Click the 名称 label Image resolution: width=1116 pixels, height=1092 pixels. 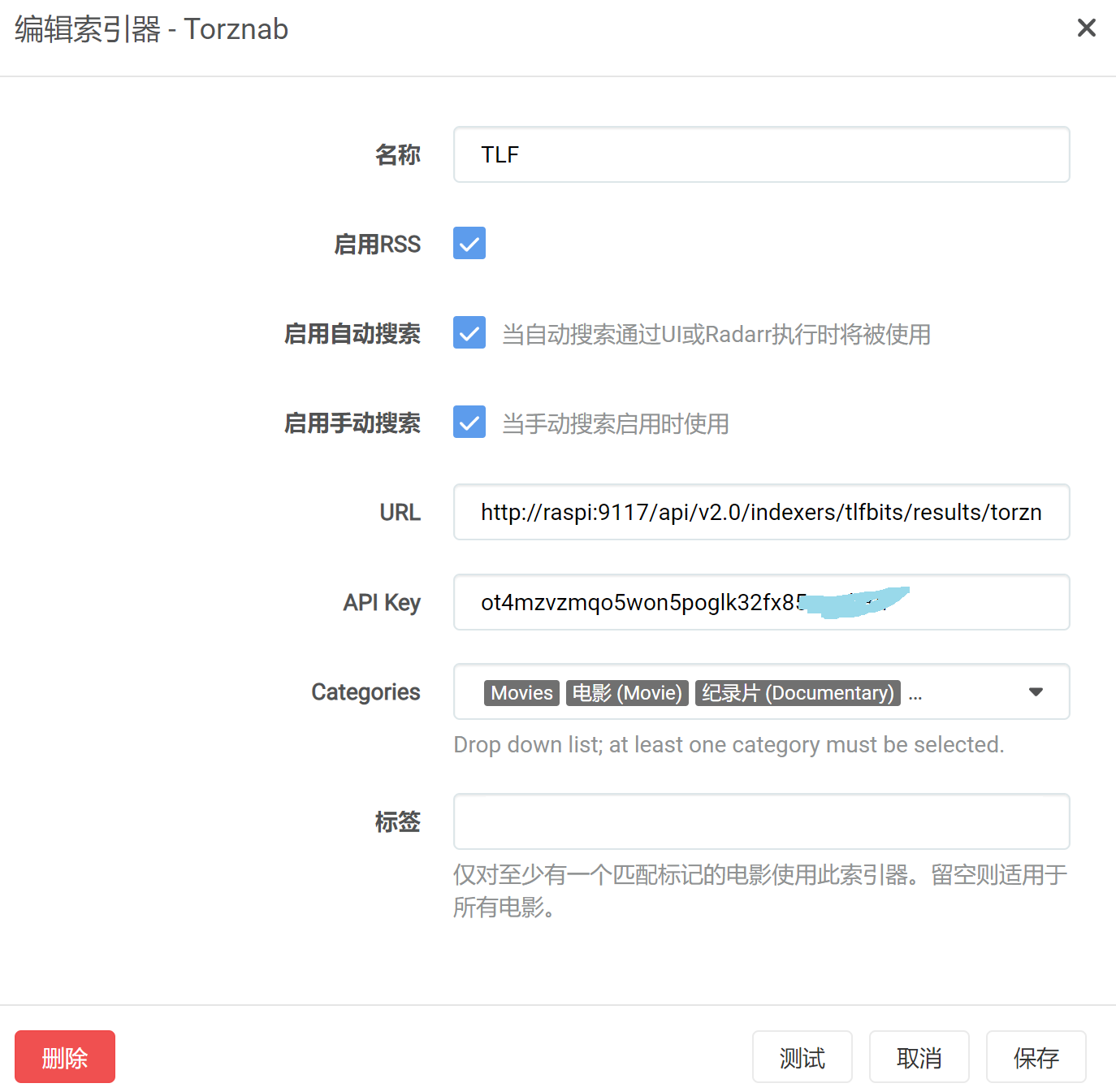(398, 154)
